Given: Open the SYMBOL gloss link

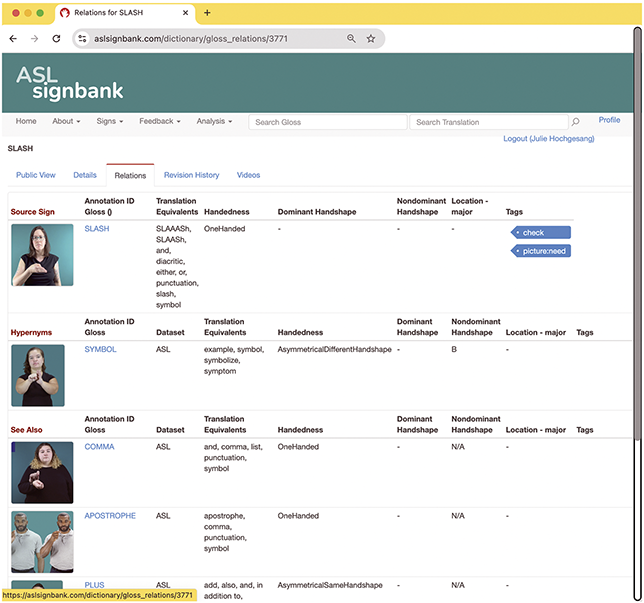Looking at the screenshot, I should coord(100,349).
